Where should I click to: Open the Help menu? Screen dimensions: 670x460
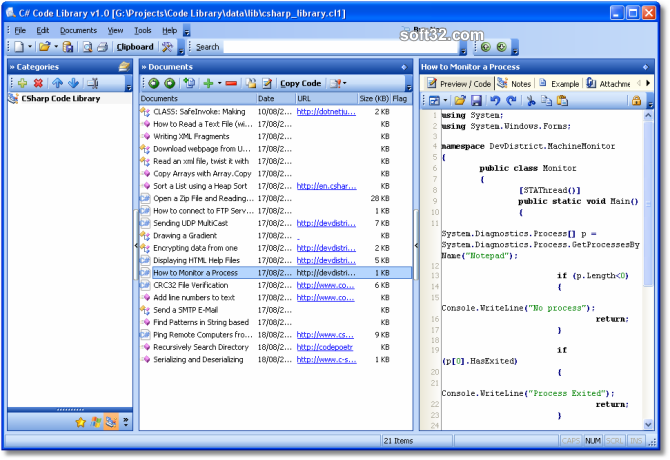click(169, 30)
